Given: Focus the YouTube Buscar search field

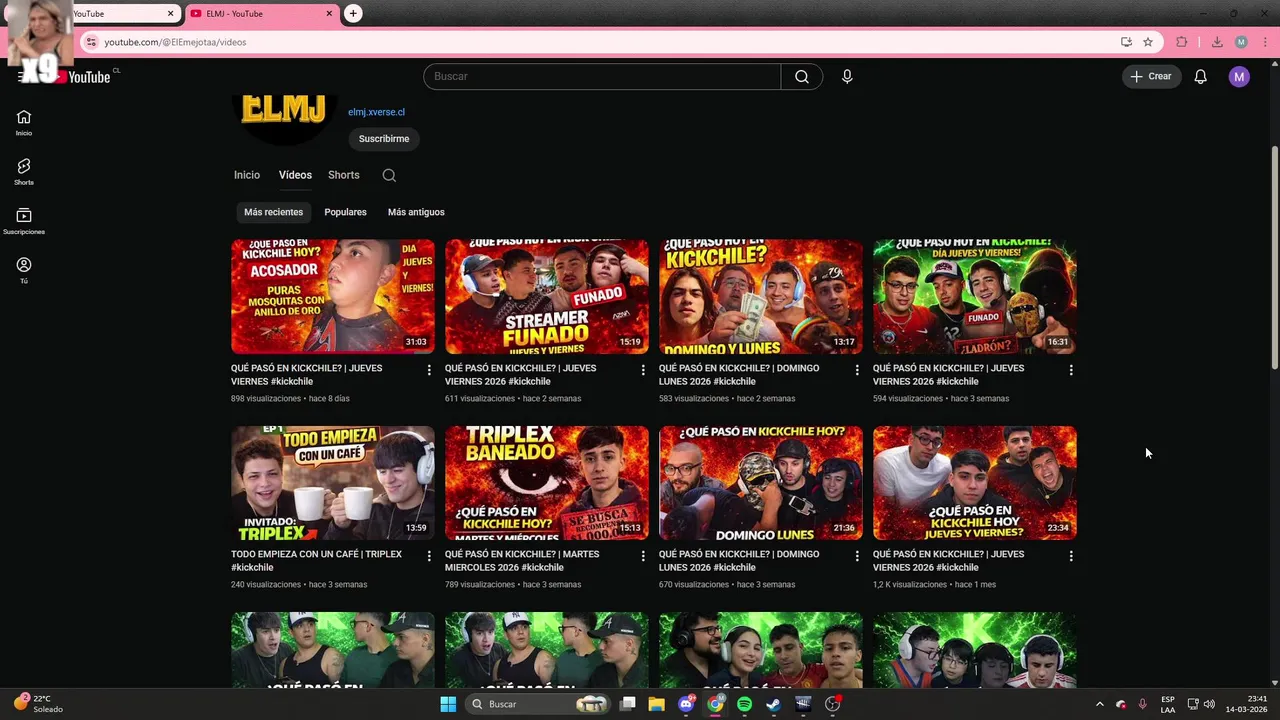Looking at the screenshot, I should pos(602,77).
